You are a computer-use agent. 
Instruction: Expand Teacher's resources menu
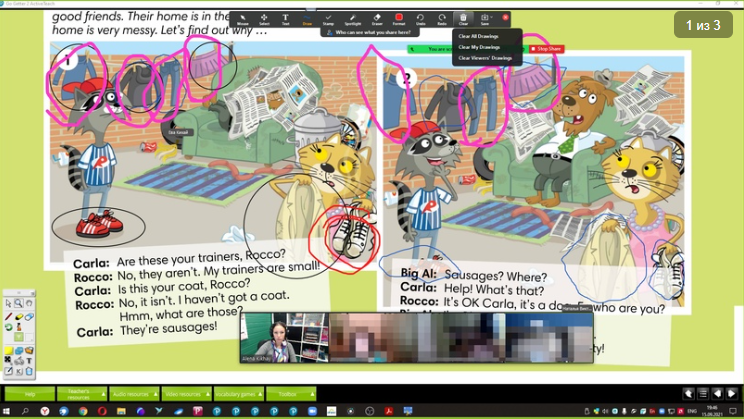pos(82,394)
